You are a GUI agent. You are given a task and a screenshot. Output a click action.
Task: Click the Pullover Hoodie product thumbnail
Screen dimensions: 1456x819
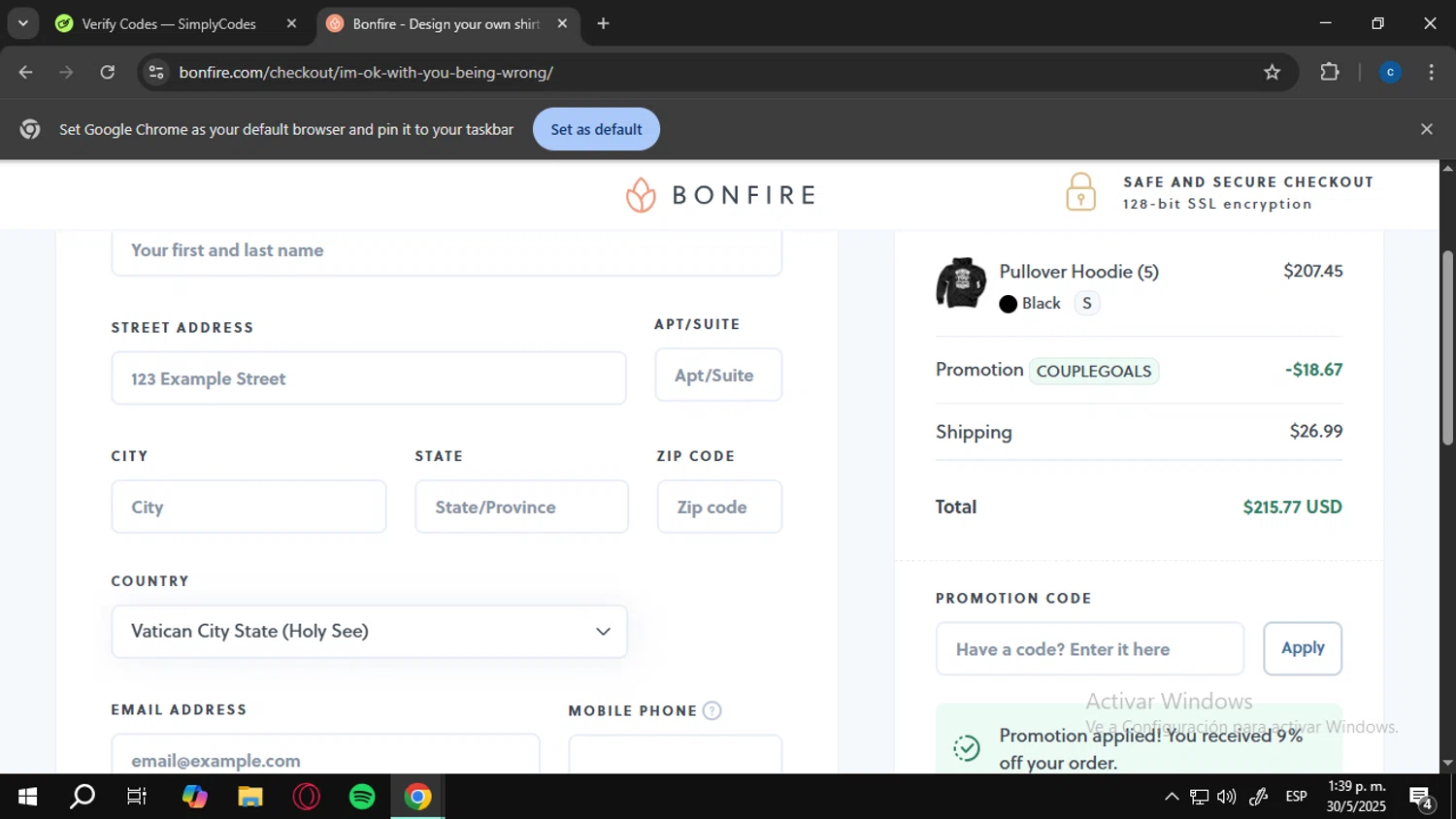(x=960, y=283)
